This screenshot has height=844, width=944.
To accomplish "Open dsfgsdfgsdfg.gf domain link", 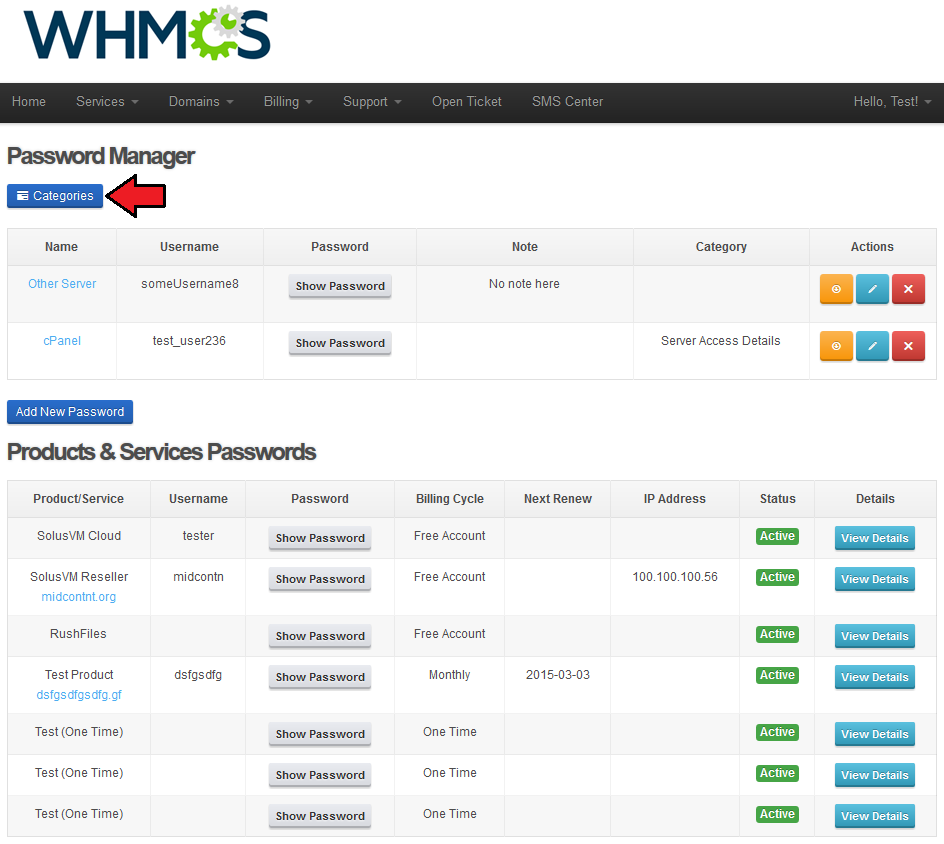I will pos(79,695).
